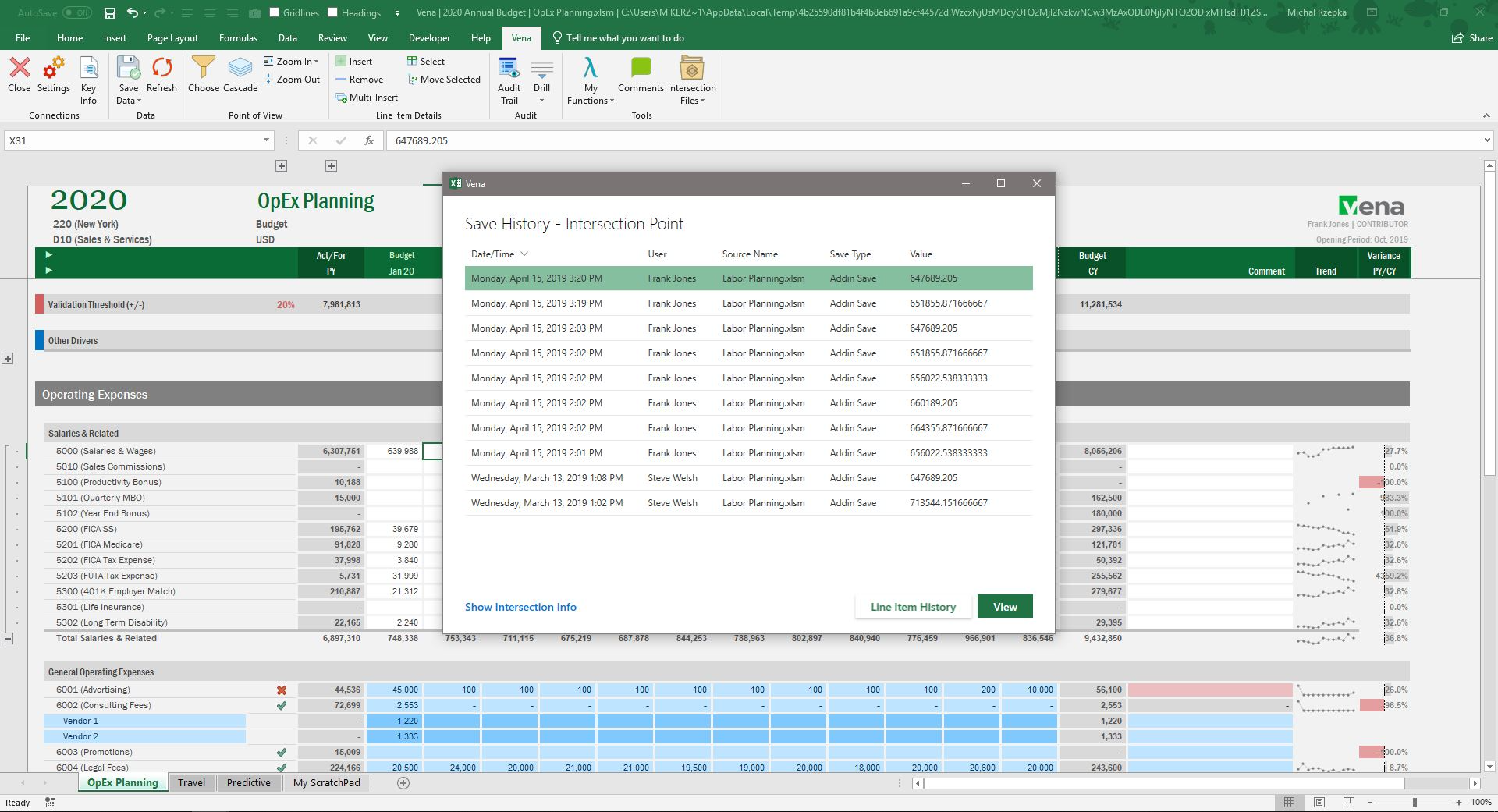Viewport: 1498px width, 812px height.
Task: Select the March 13, 2019 1:02 PM history row
Action: click(x=749, y=503)
